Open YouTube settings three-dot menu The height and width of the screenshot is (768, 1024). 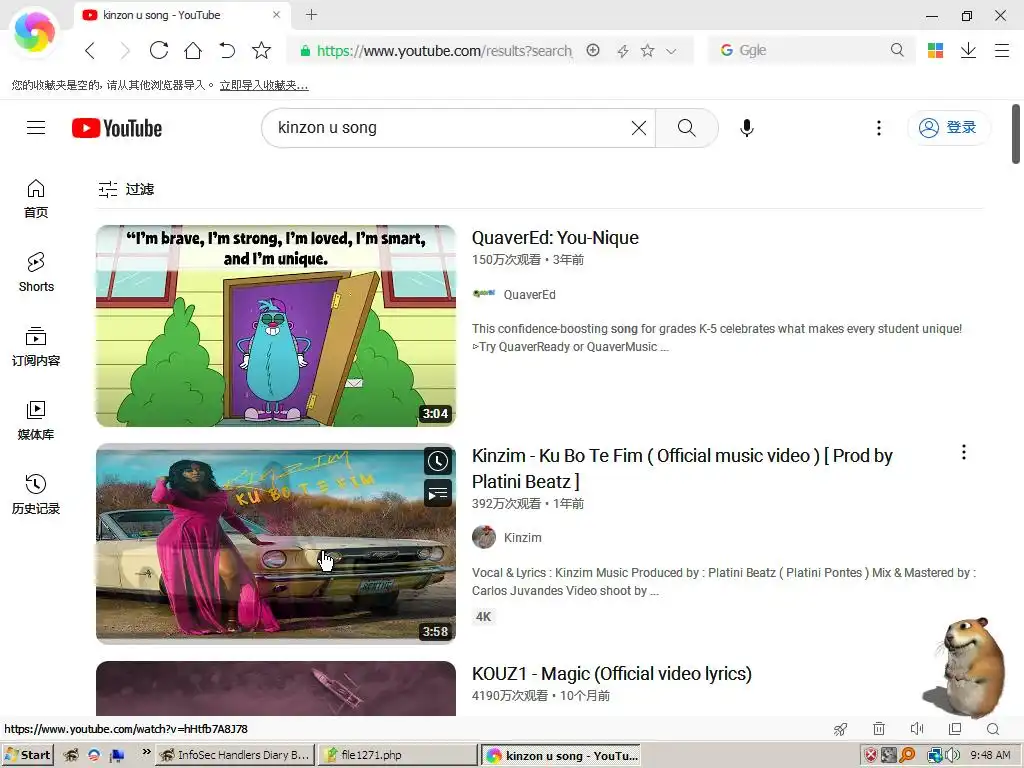(x=879, y=128)
